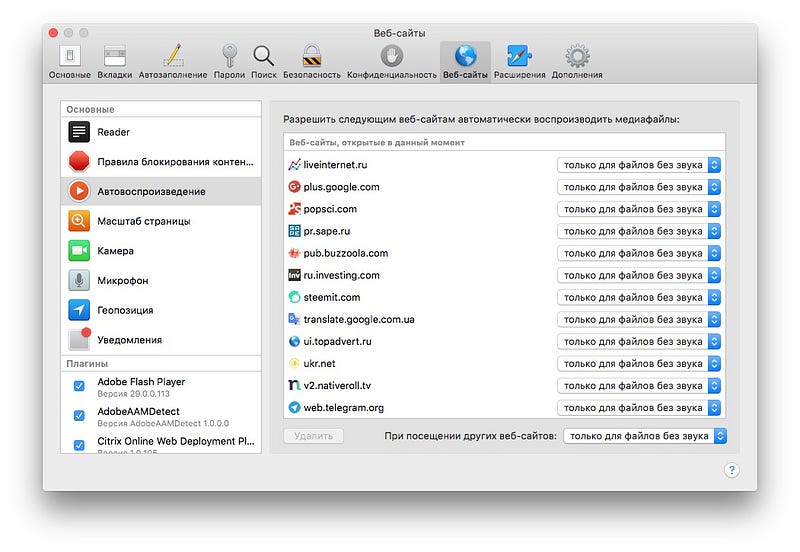Screen dimensions: 800x552
Task: Select the ukr.net site name
Action: [319, 363]
